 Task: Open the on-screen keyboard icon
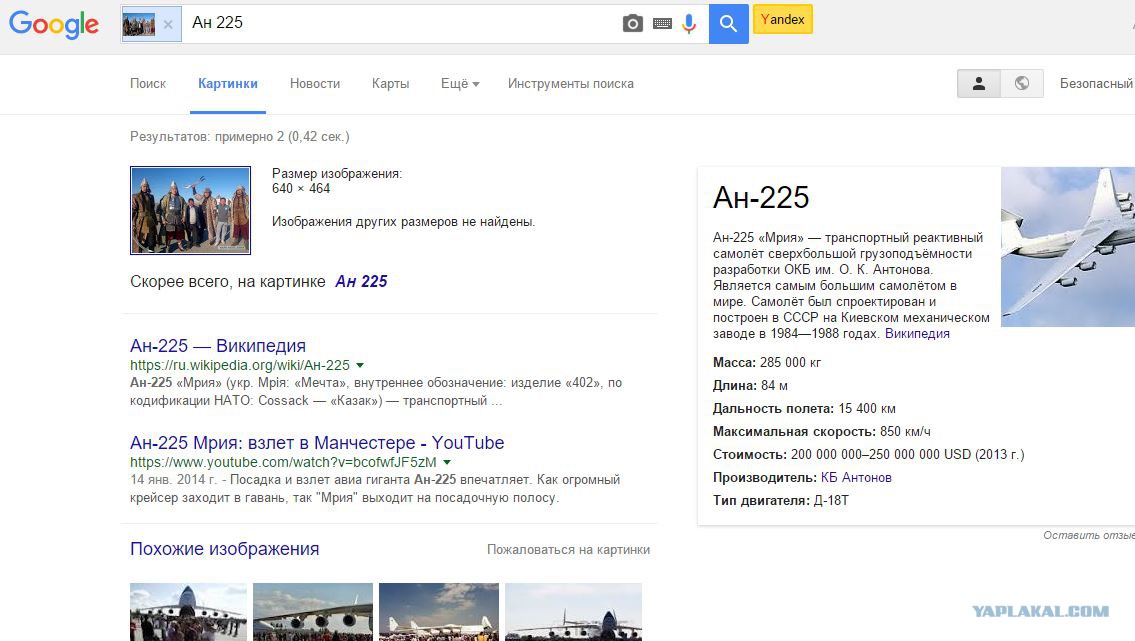pos(662,24)
